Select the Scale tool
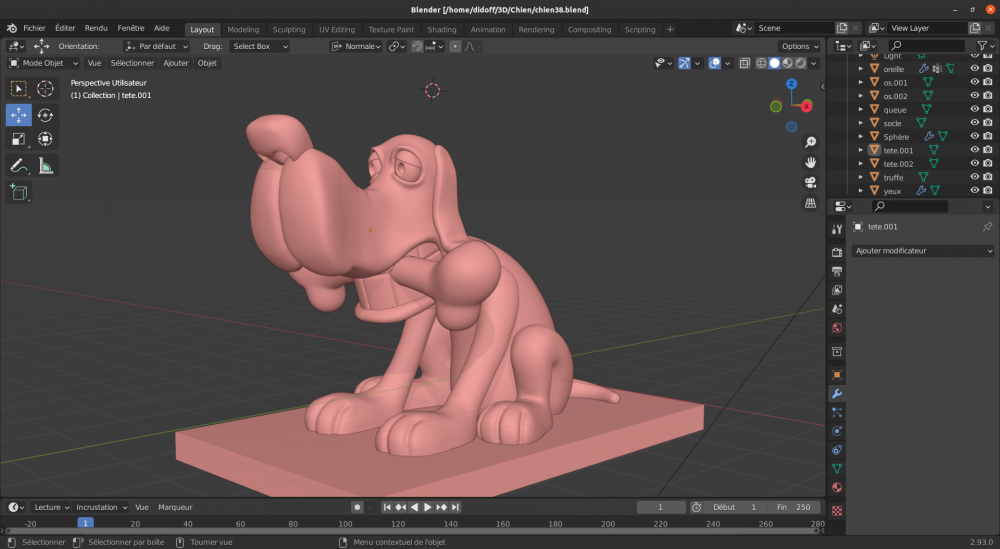 [x=18, y=139]
